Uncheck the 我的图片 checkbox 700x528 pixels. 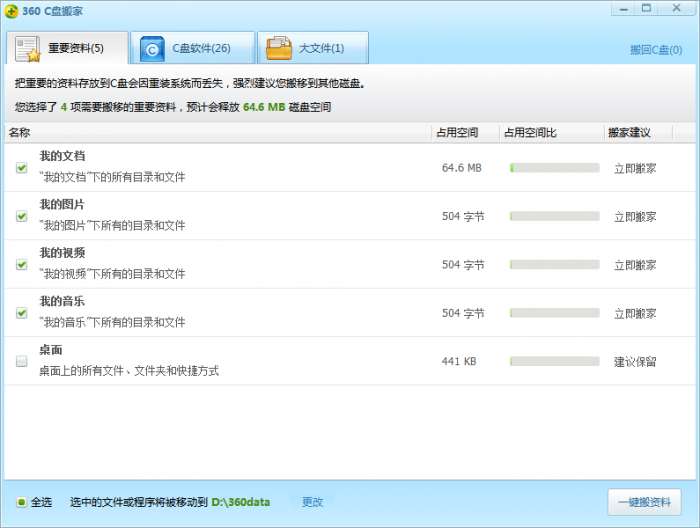click(21, 216)
